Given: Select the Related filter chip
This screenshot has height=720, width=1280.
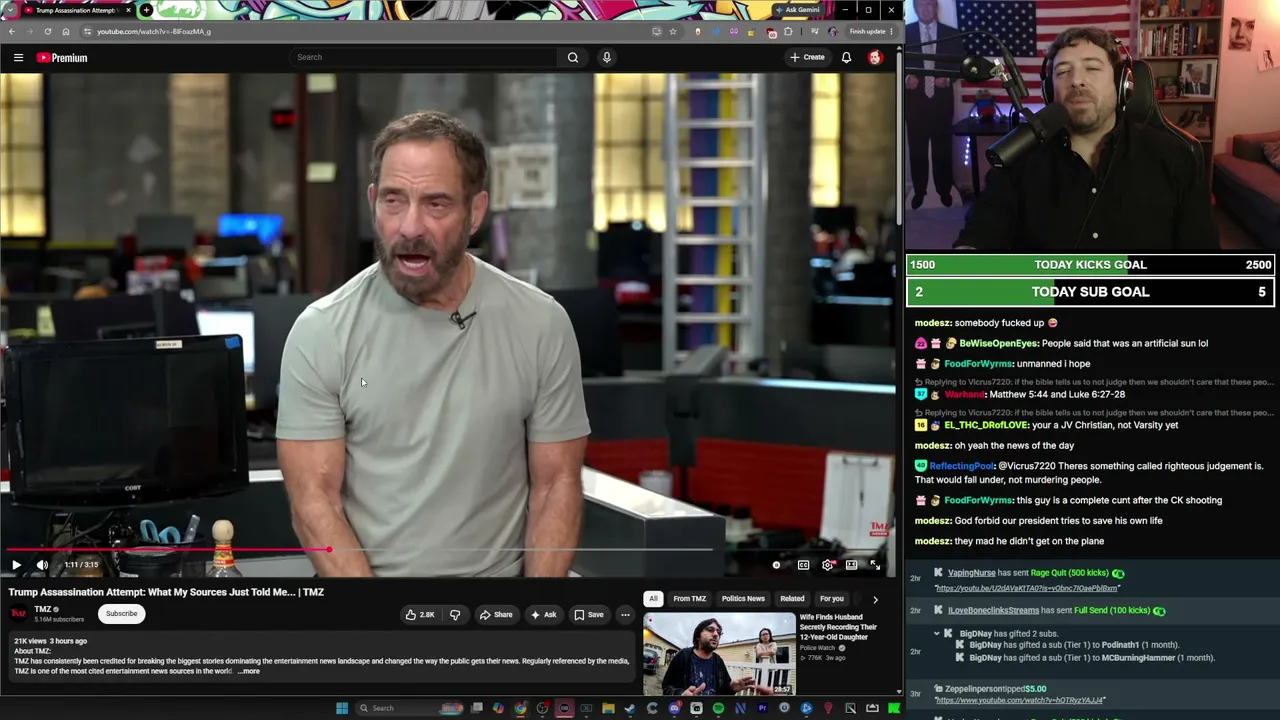Looking at the screenshot, I should pyautogui.click(x=792, y=599).
